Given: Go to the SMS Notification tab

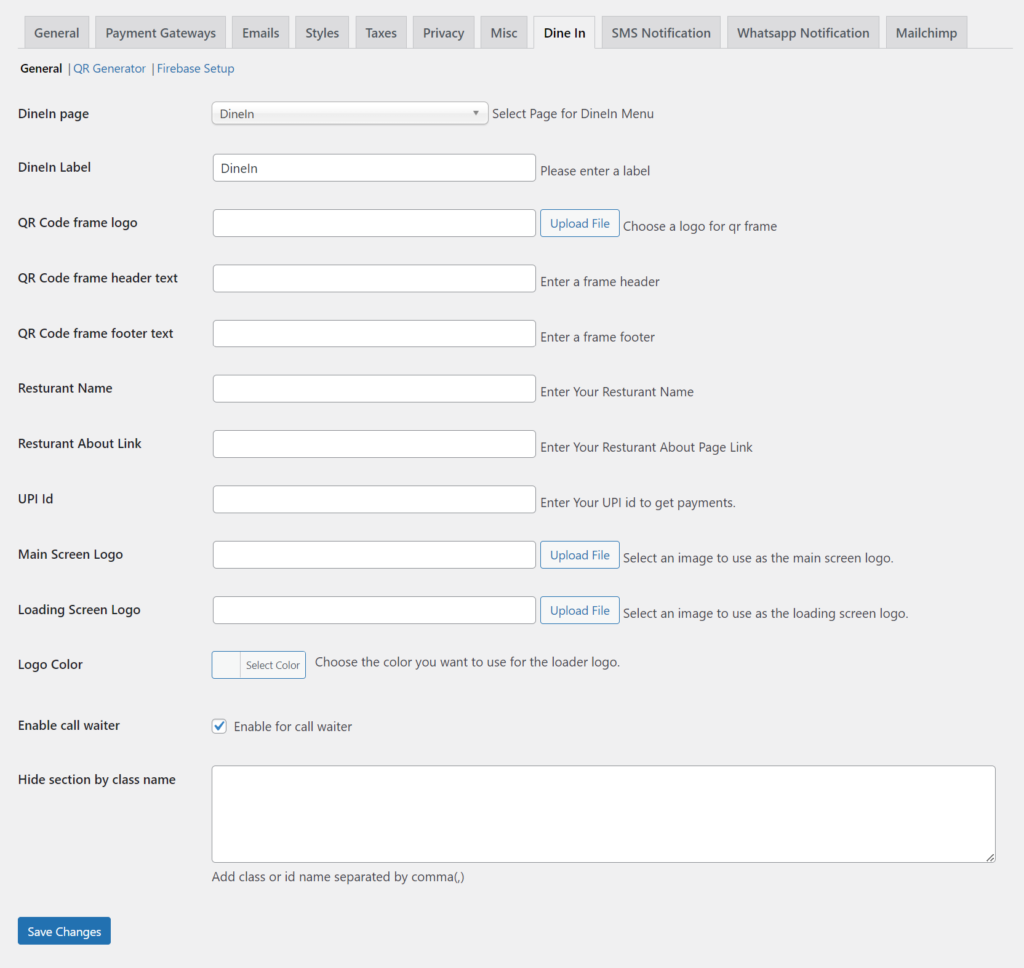Looking at the screenshot, I should pos(661,33).
